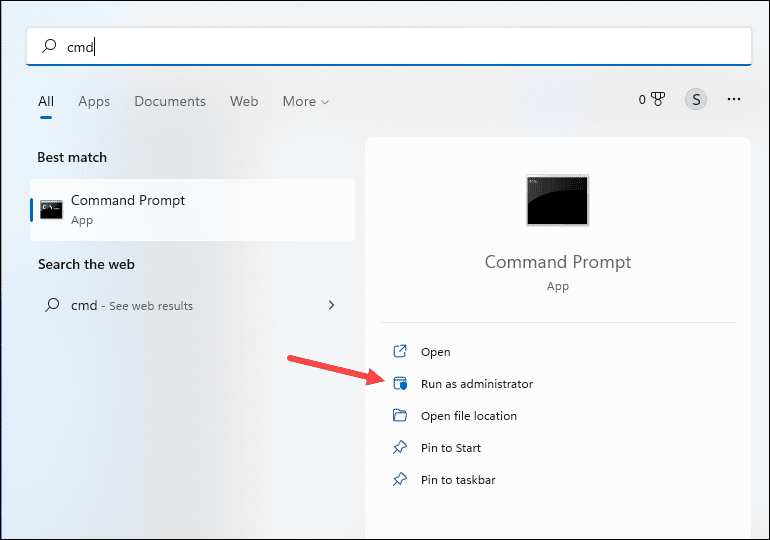Select Pin to taskbar option

pyautogui.click(x=457, y=480)
